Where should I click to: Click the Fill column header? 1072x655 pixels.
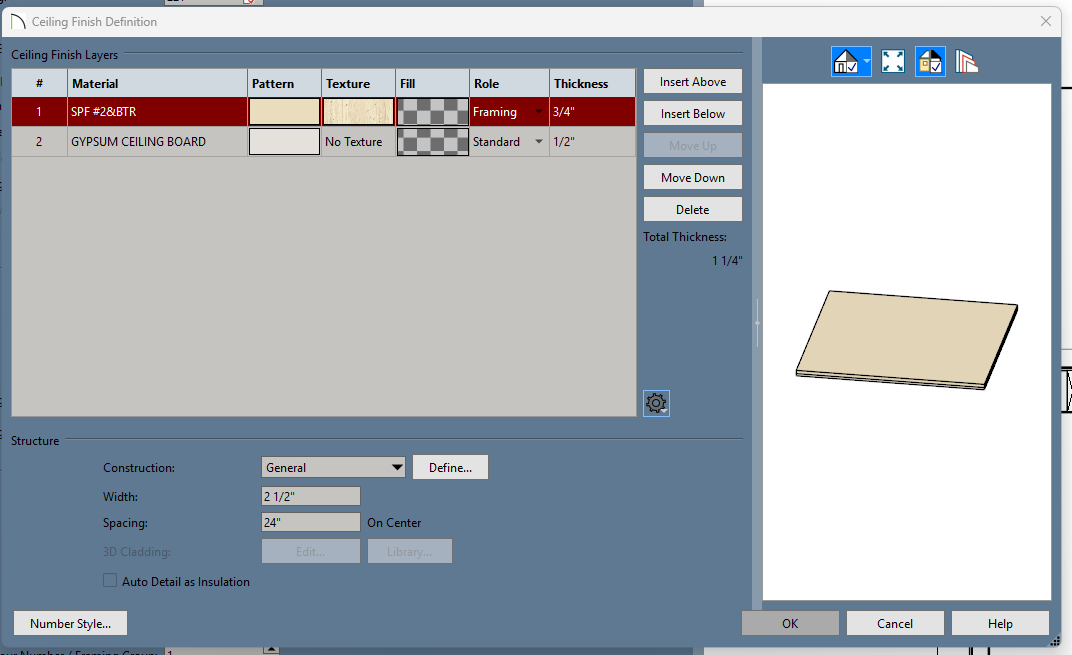(x=433, y=83)
